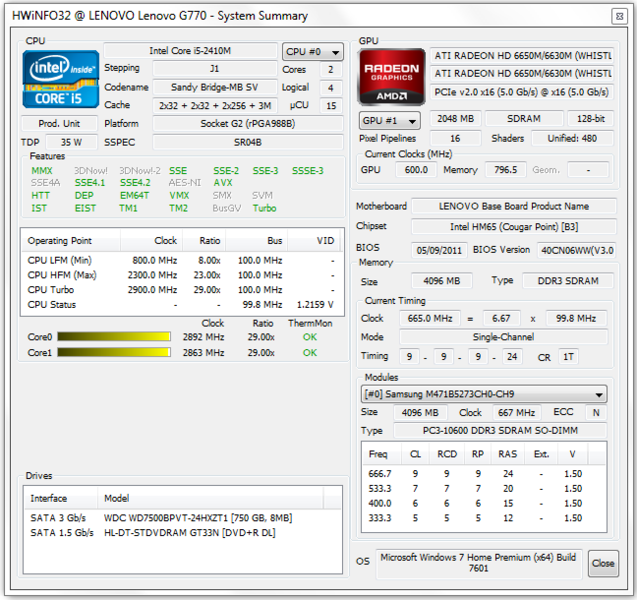Click the Core0 usage bar

coord(114,337)
